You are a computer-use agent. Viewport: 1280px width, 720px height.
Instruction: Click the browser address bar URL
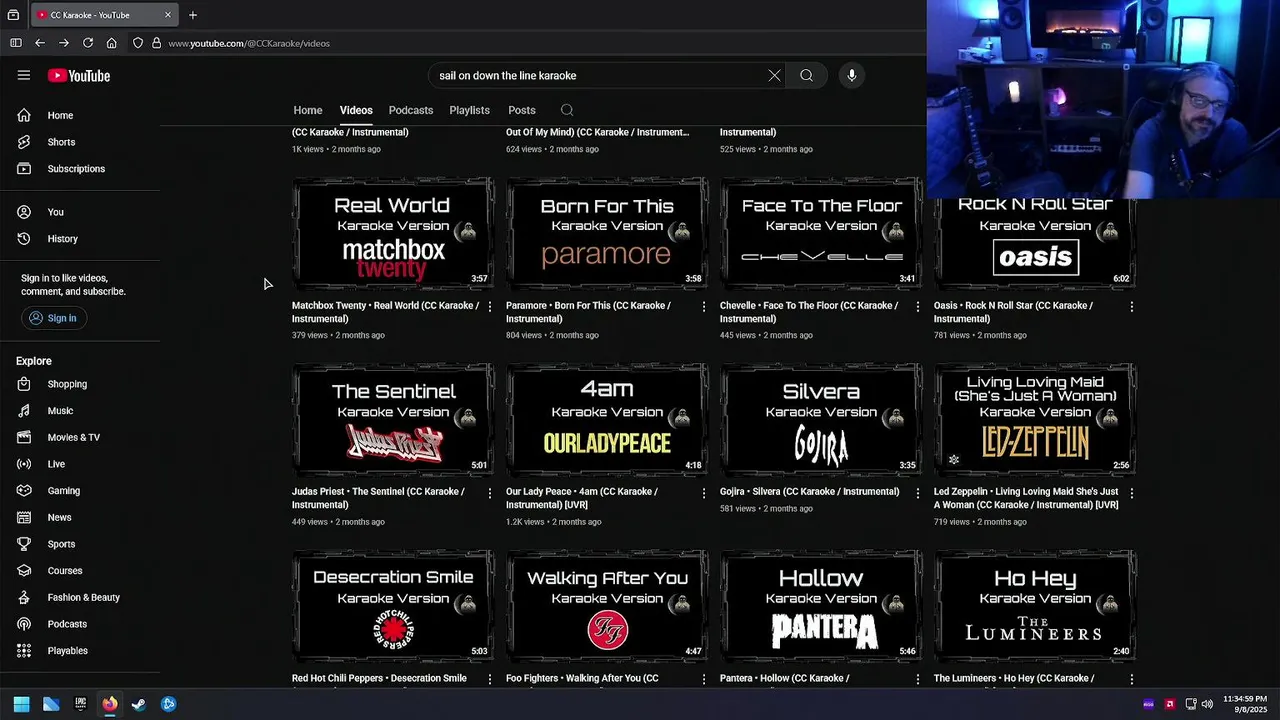tap(249, 43)
